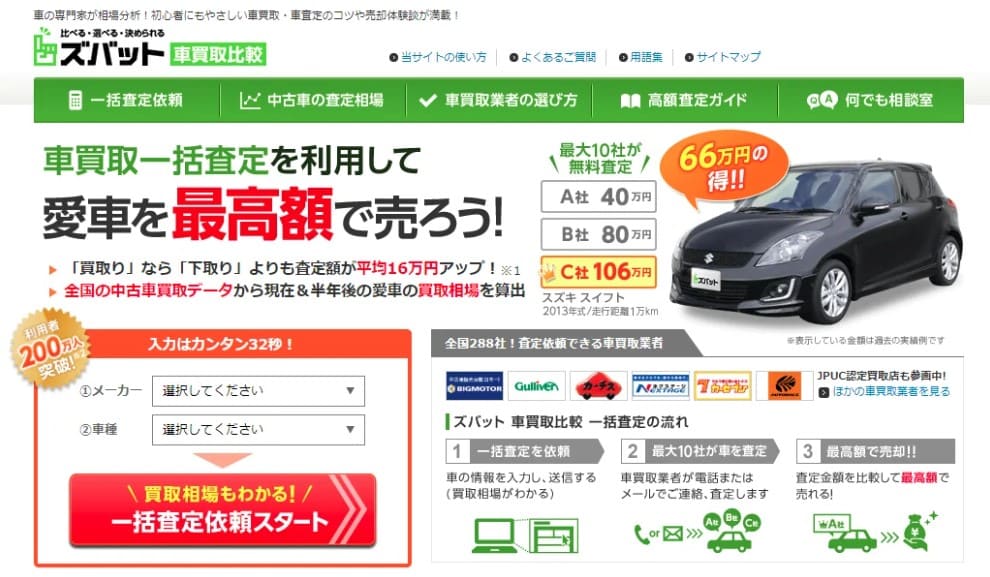The width and height of the screenshot is (990, 577).
Task: Click the laptop icon under step 1
Action: point(495,535)
